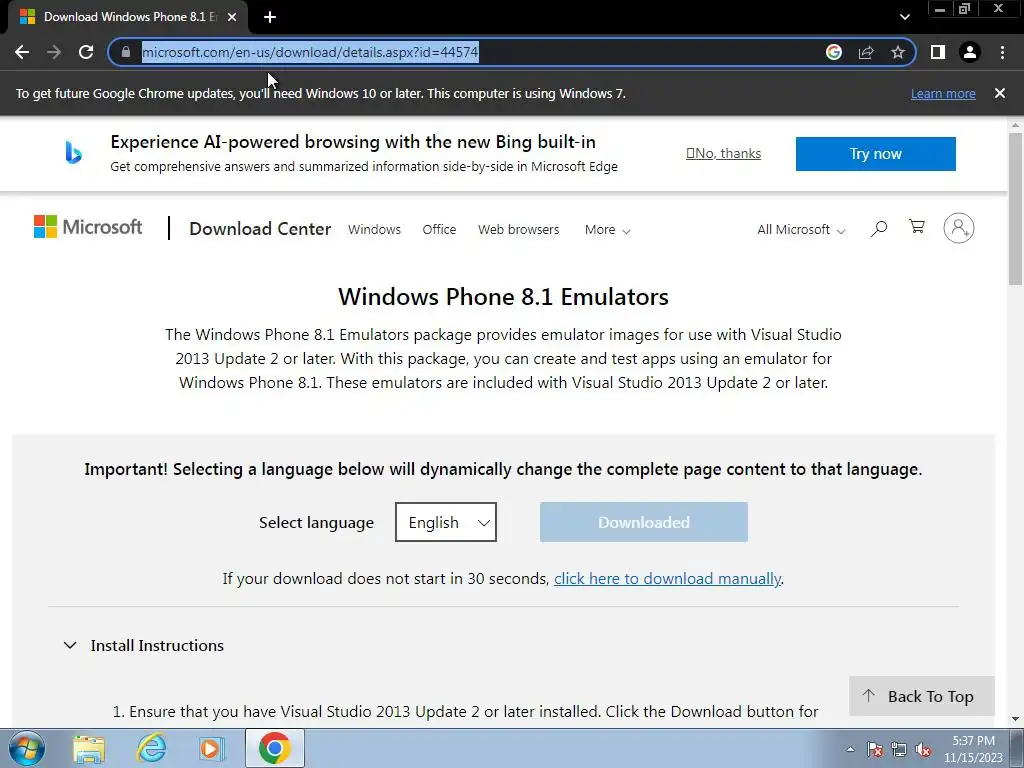The image size is (1024, 768).
Task: Open the Web browsers menu item
Action: pos(519,230)
